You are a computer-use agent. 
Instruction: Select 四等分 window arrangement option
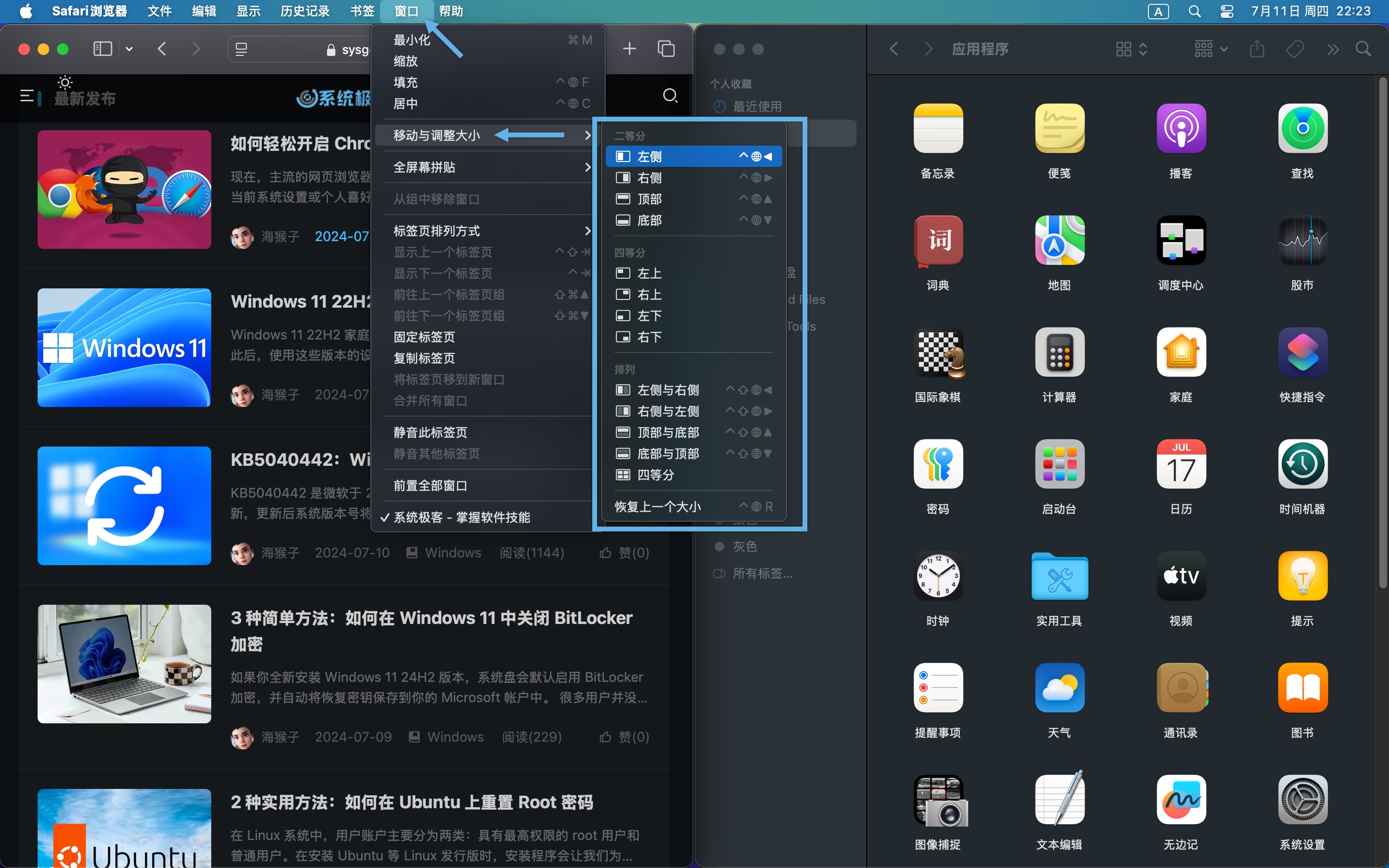pos(655,474)
